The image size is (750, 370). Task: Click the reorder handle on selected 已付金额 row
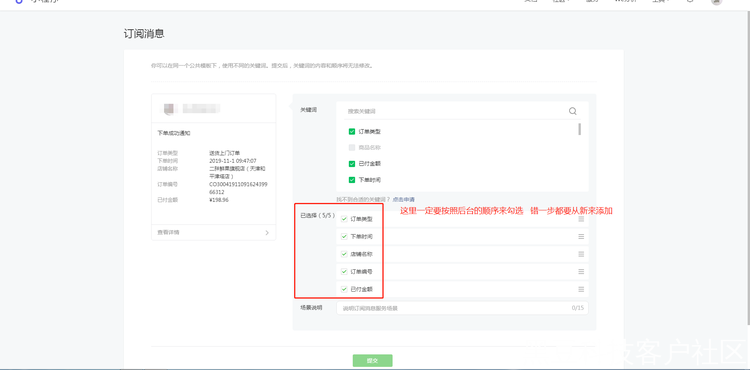coord(581,289)
